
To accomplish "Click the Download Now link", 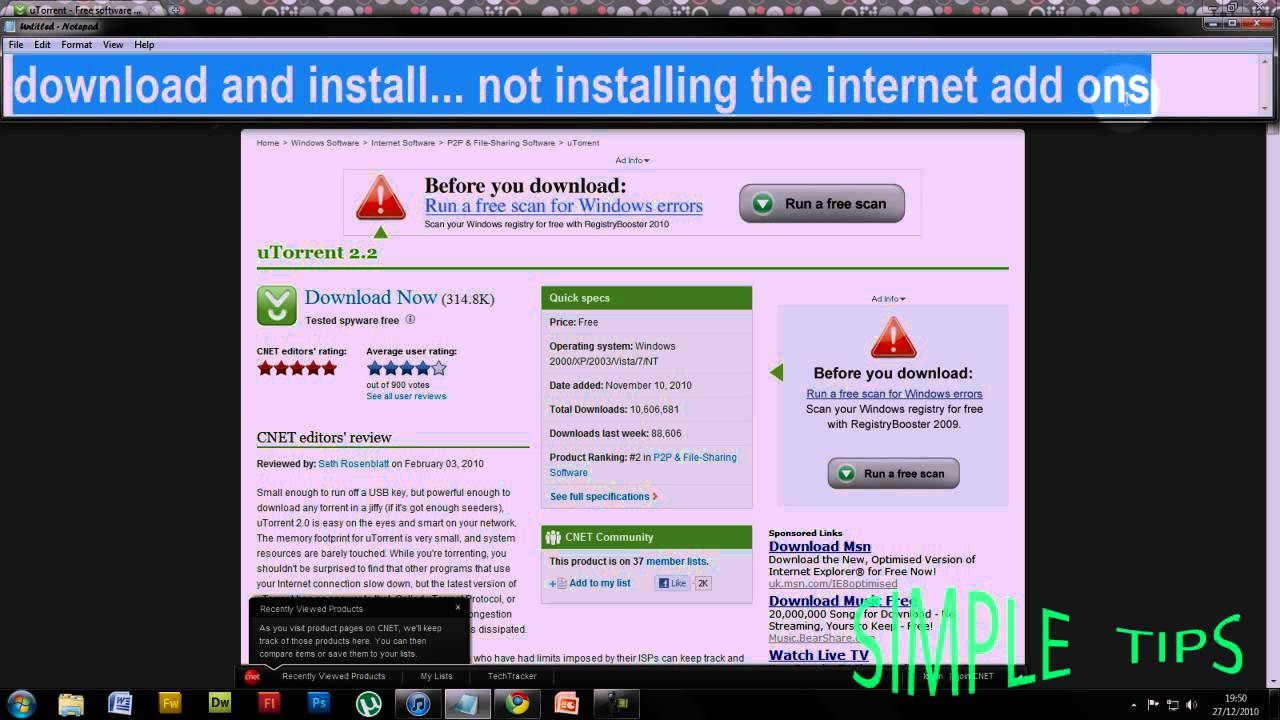I will [x=371, y=297].
